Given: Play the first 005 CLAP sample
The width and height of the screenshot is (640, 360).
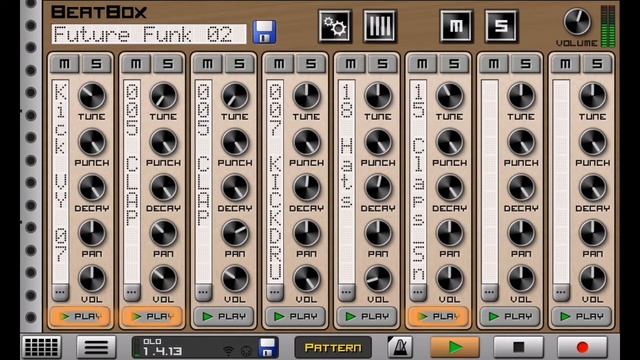Looking at the screenshot, I should tap(152, 316).
